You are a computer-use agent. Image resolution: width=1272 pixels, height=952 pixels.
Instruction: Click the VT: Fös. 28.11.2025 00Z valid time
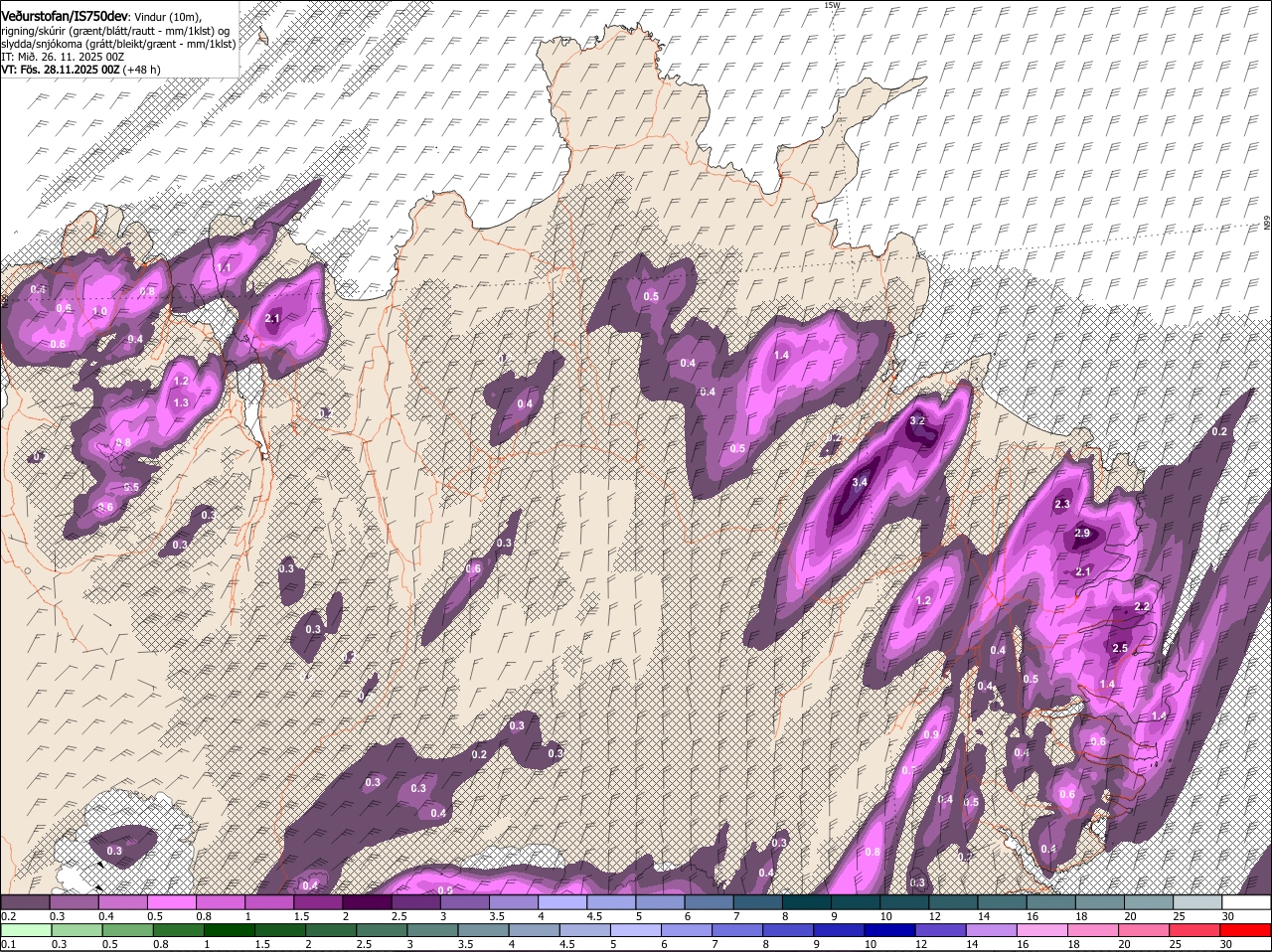[x=60, y=70]
